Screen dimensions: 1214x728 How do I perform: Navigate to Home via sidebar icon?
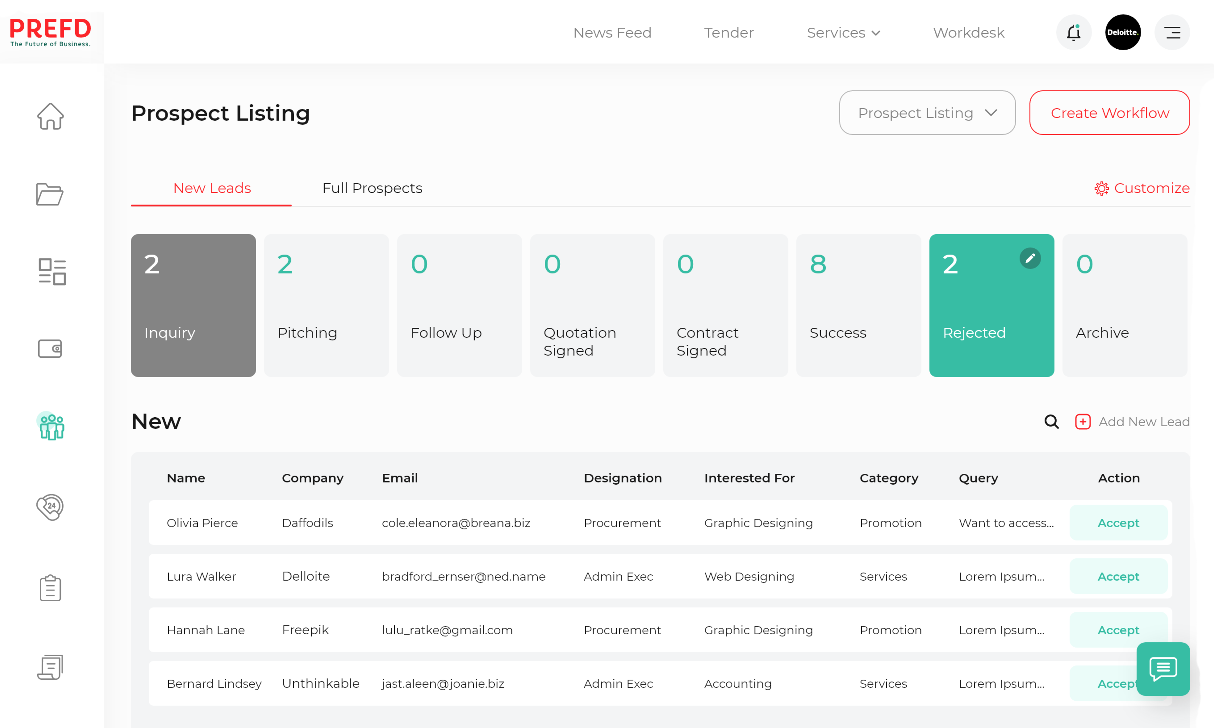coord(50,116)
